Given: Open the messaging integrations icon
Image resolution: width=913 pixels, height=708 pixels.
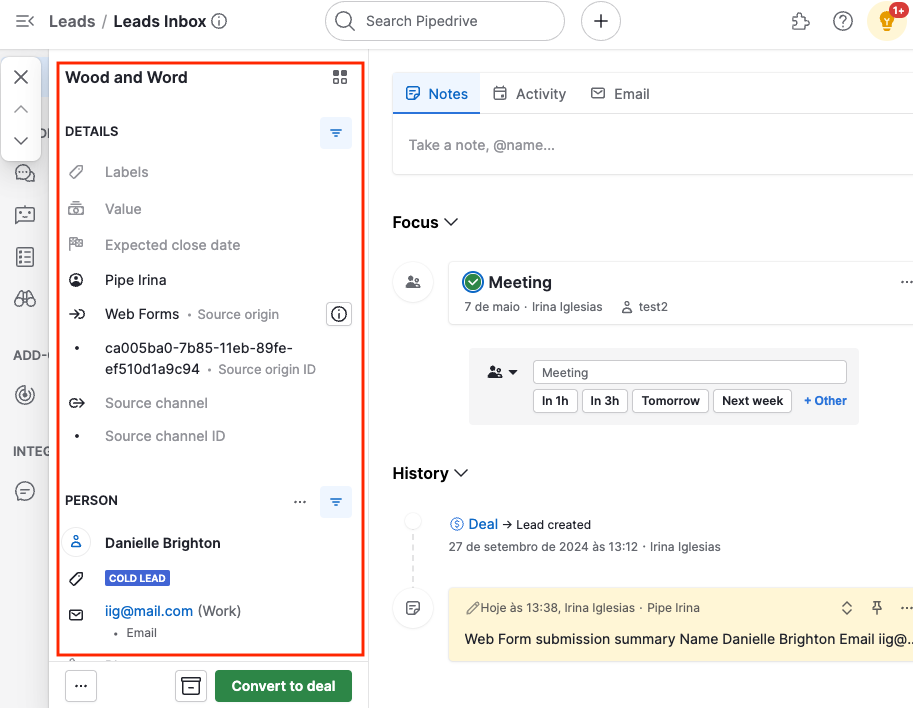Looking at the screenshot, I should coord(24,491).
